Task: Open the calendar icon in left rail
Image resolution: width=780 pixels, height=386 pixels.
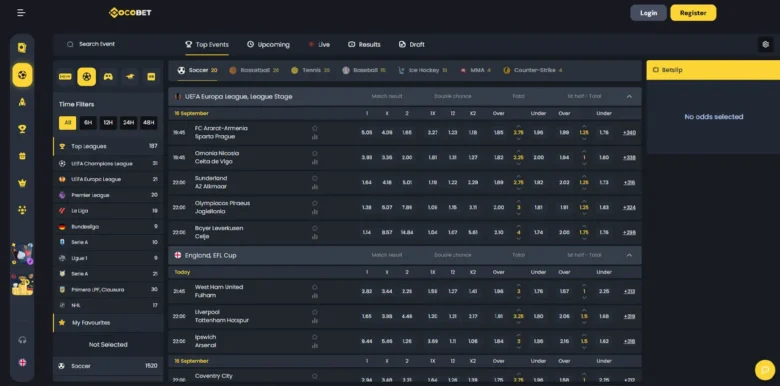Action: (x=22, y=156)
